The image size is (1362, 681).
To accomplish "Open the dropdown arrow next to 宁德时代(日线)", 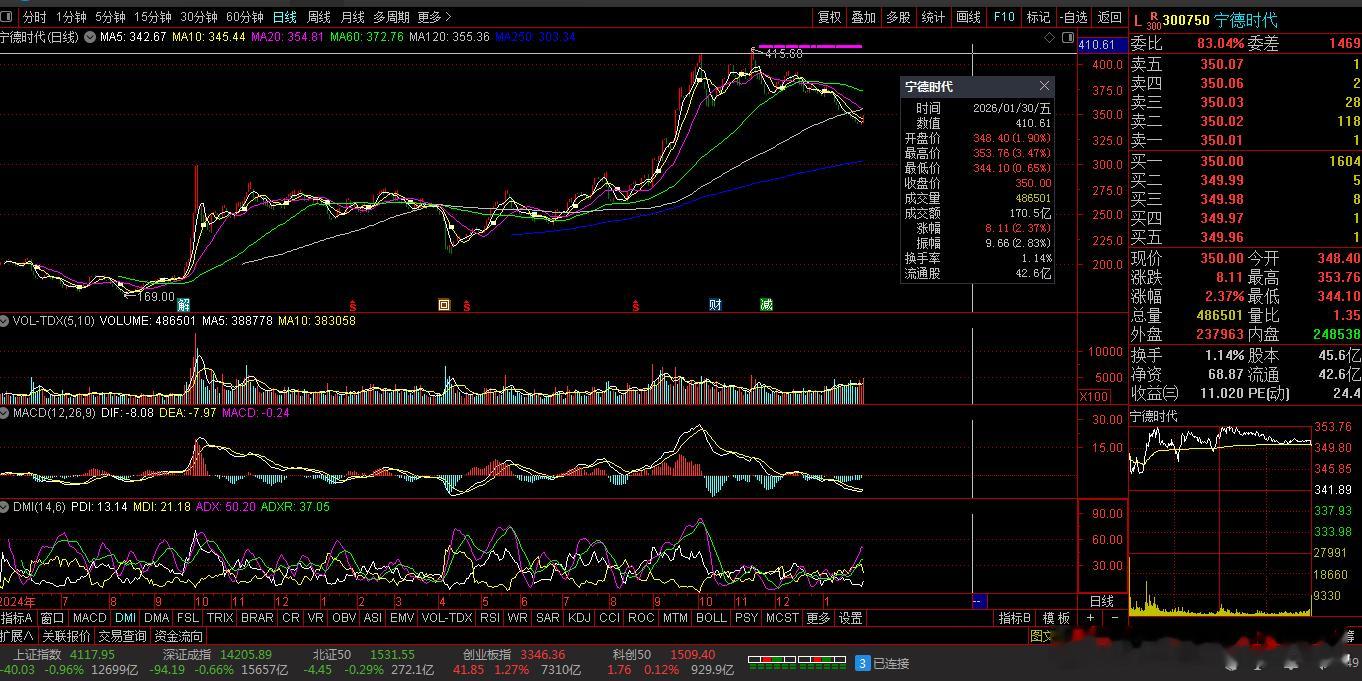I will (88, 37).
